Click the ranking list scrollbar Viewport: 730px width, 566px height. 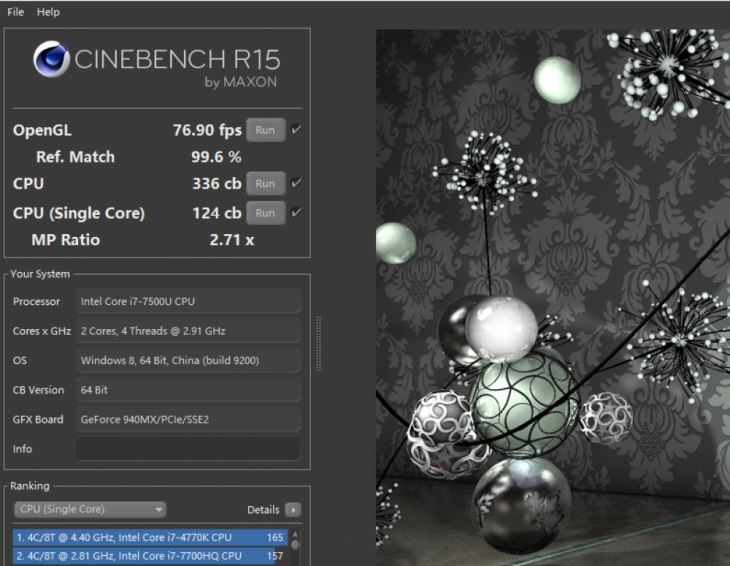coord(295,547)
